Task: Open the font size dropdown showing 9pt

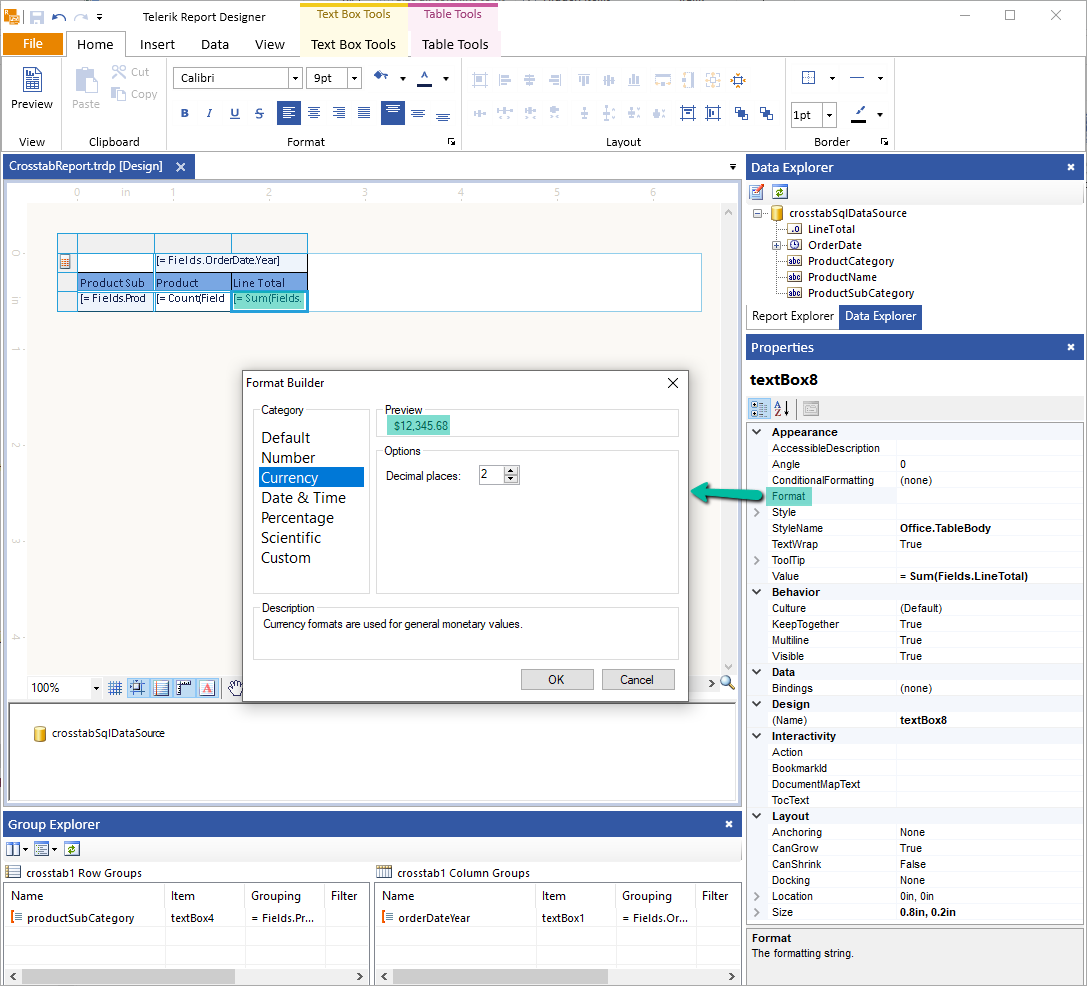Action: coord(354,77)
